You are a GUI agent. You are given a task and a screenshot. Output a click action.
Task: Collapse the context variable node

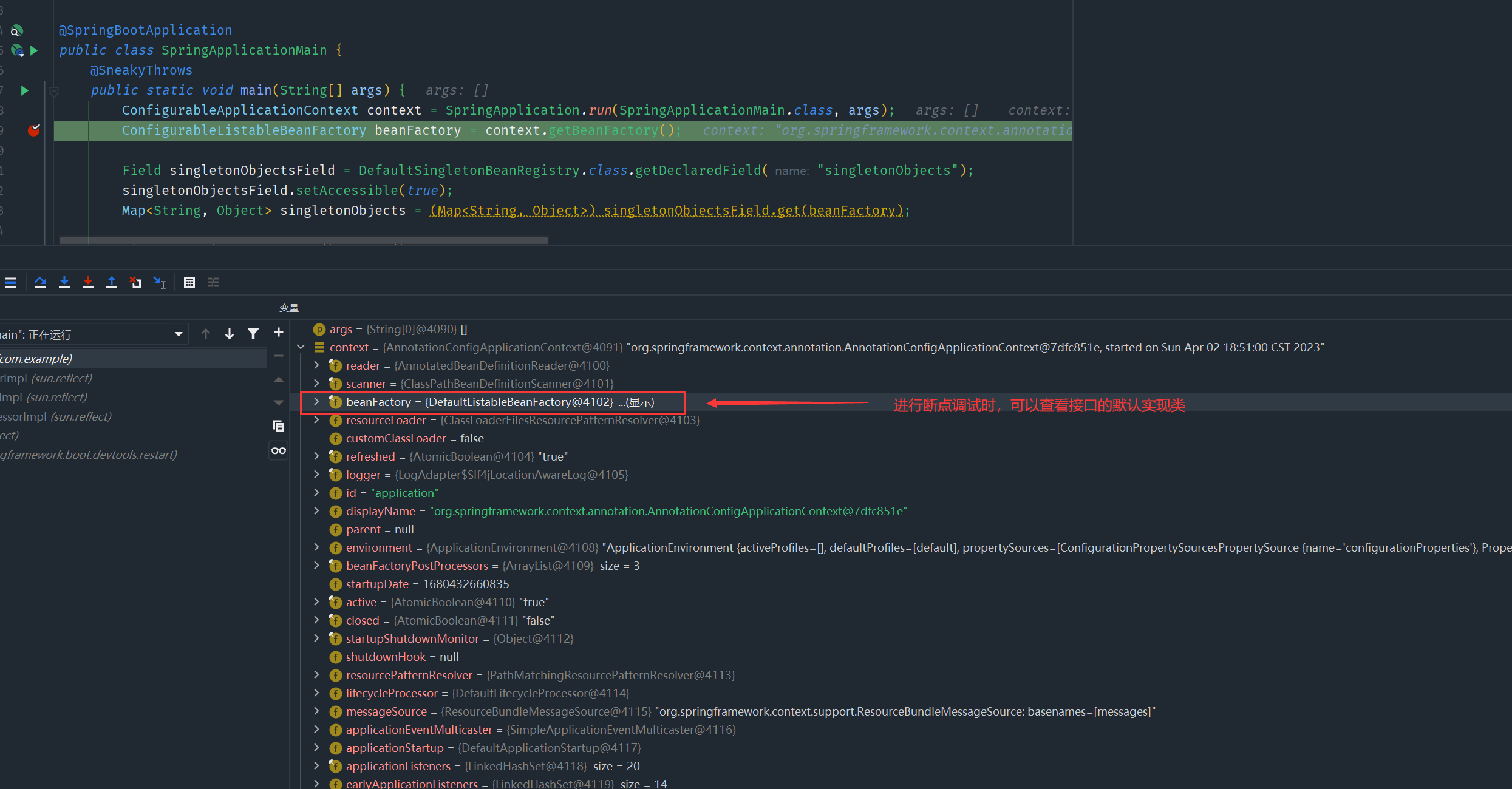301,347
